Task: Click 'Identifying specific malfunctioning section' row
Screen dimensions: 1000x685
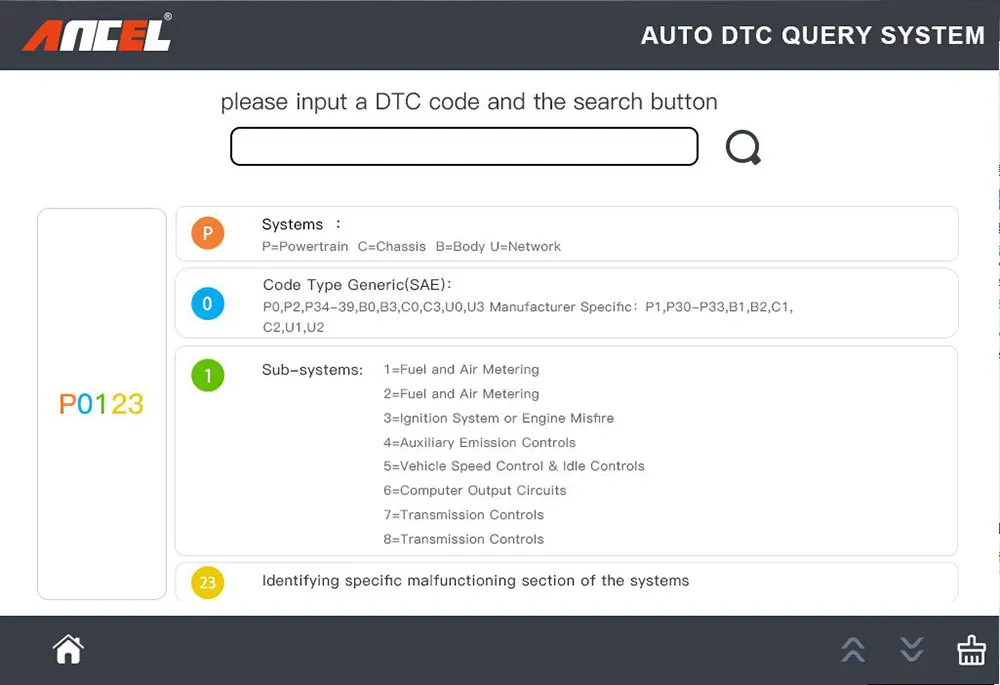Action: (567, 582)
